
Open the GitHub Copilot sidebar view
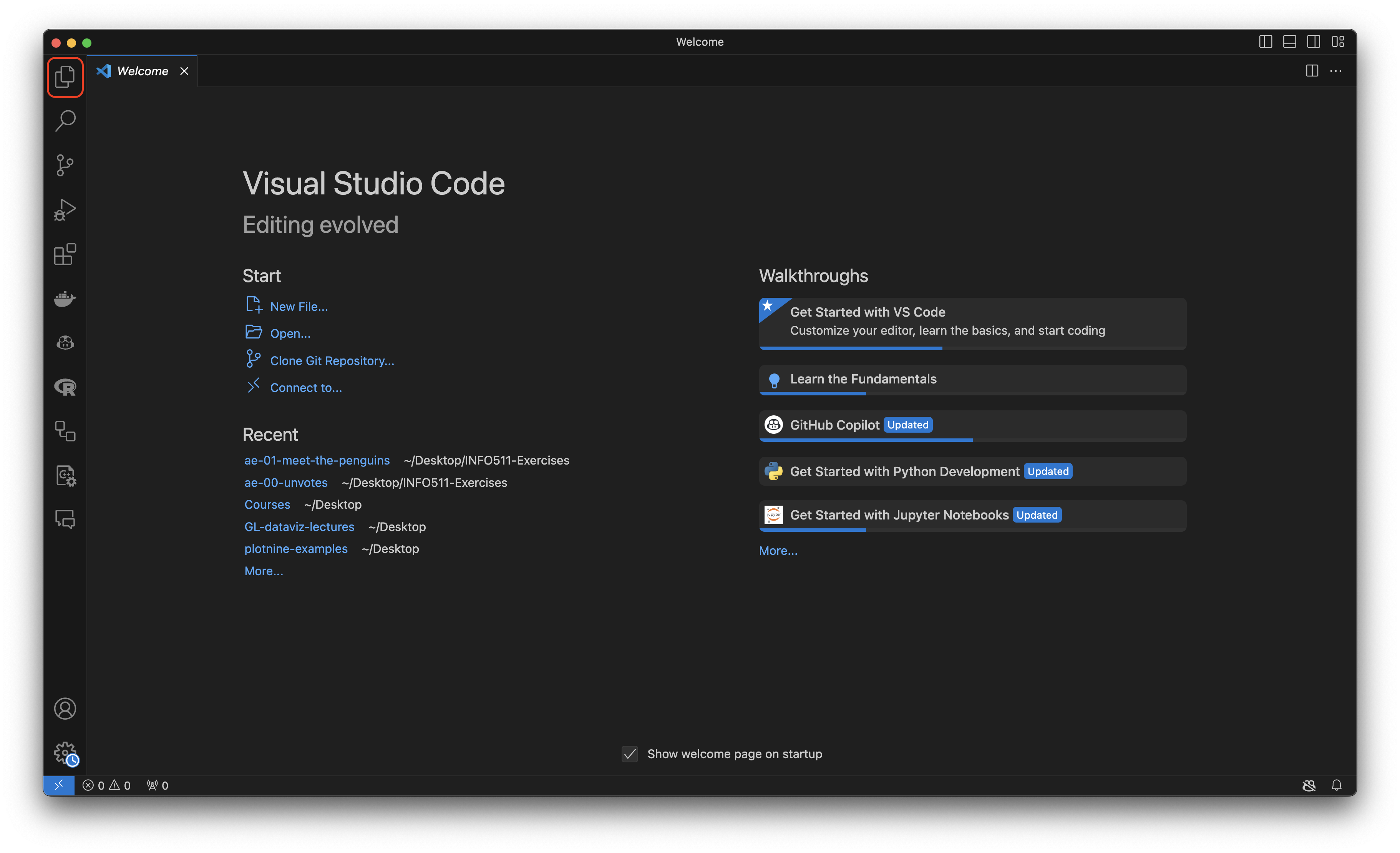coord(65,342)
